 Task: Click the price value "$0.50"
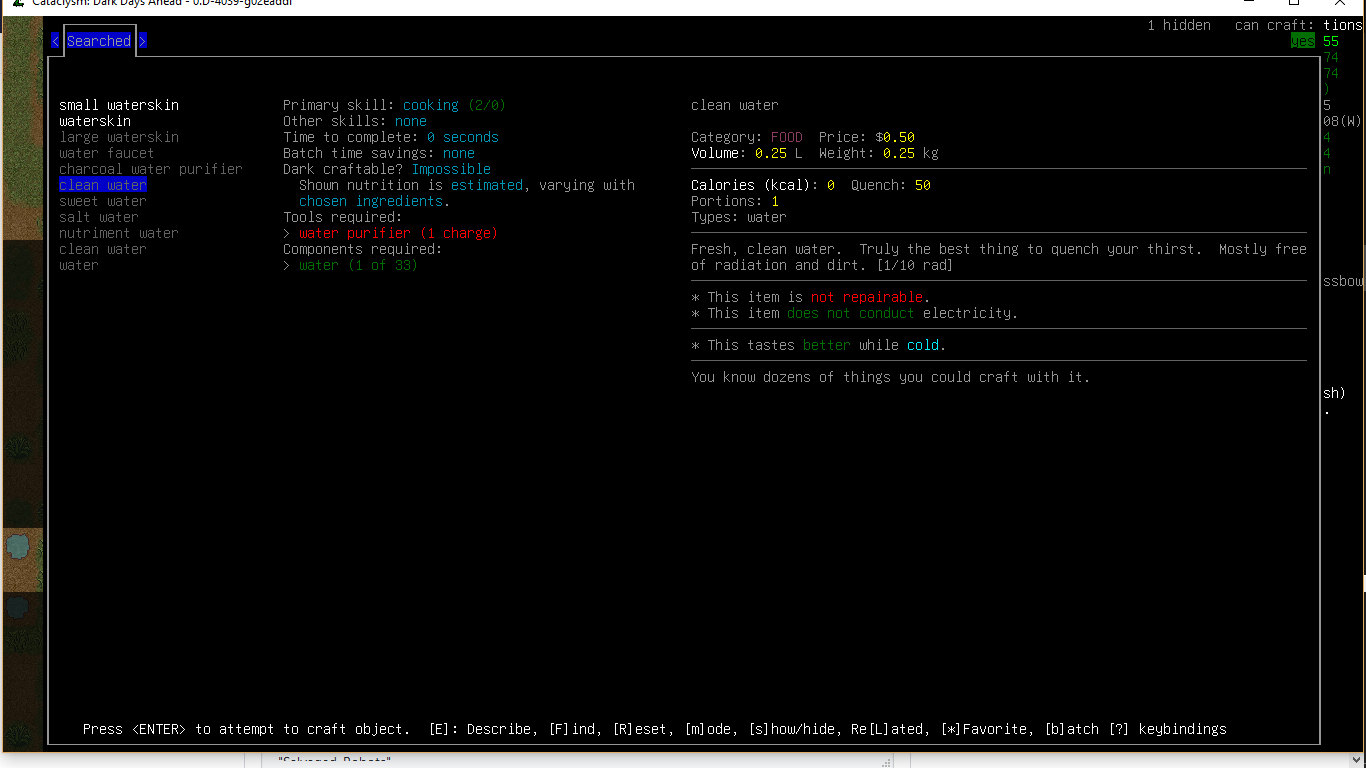(895, 137)
